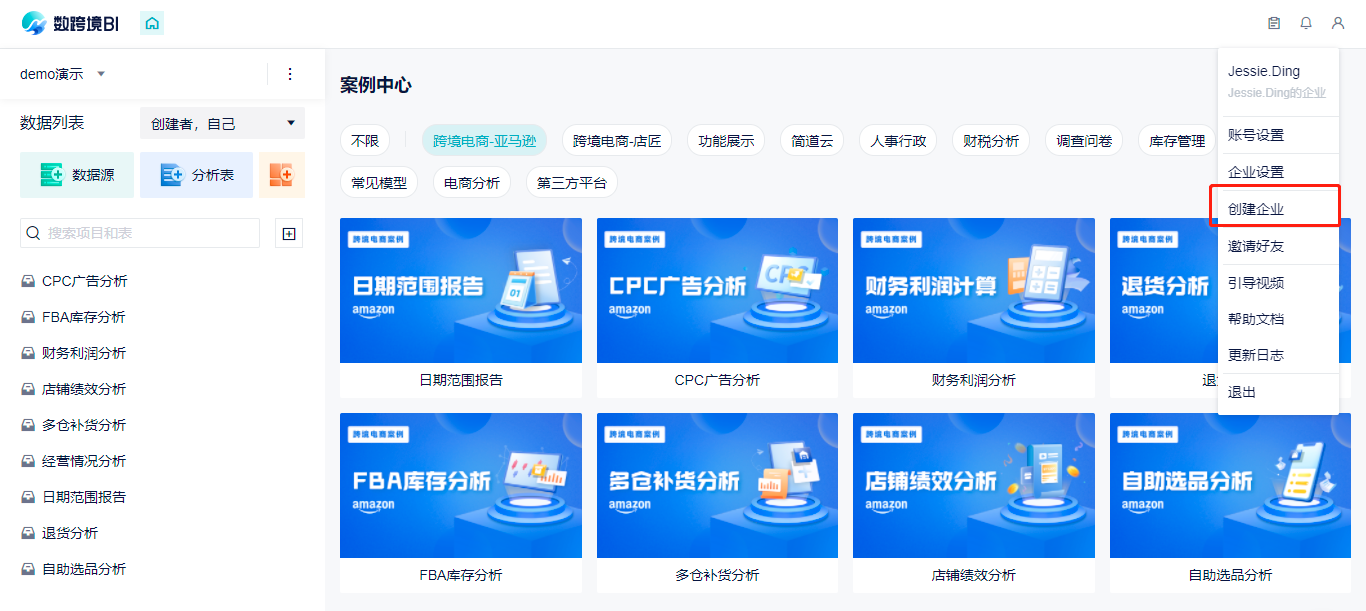Select the 人事行政 category tag

coord(898,141)
